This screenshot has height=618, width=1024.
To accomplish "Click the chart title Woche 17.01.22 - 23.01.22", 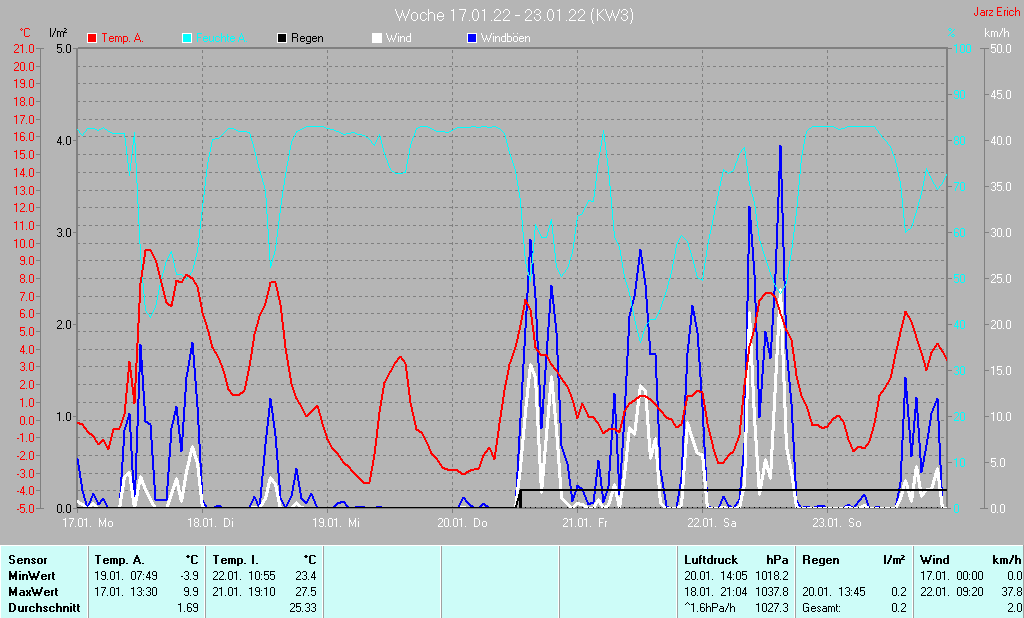I will (513, 15).
